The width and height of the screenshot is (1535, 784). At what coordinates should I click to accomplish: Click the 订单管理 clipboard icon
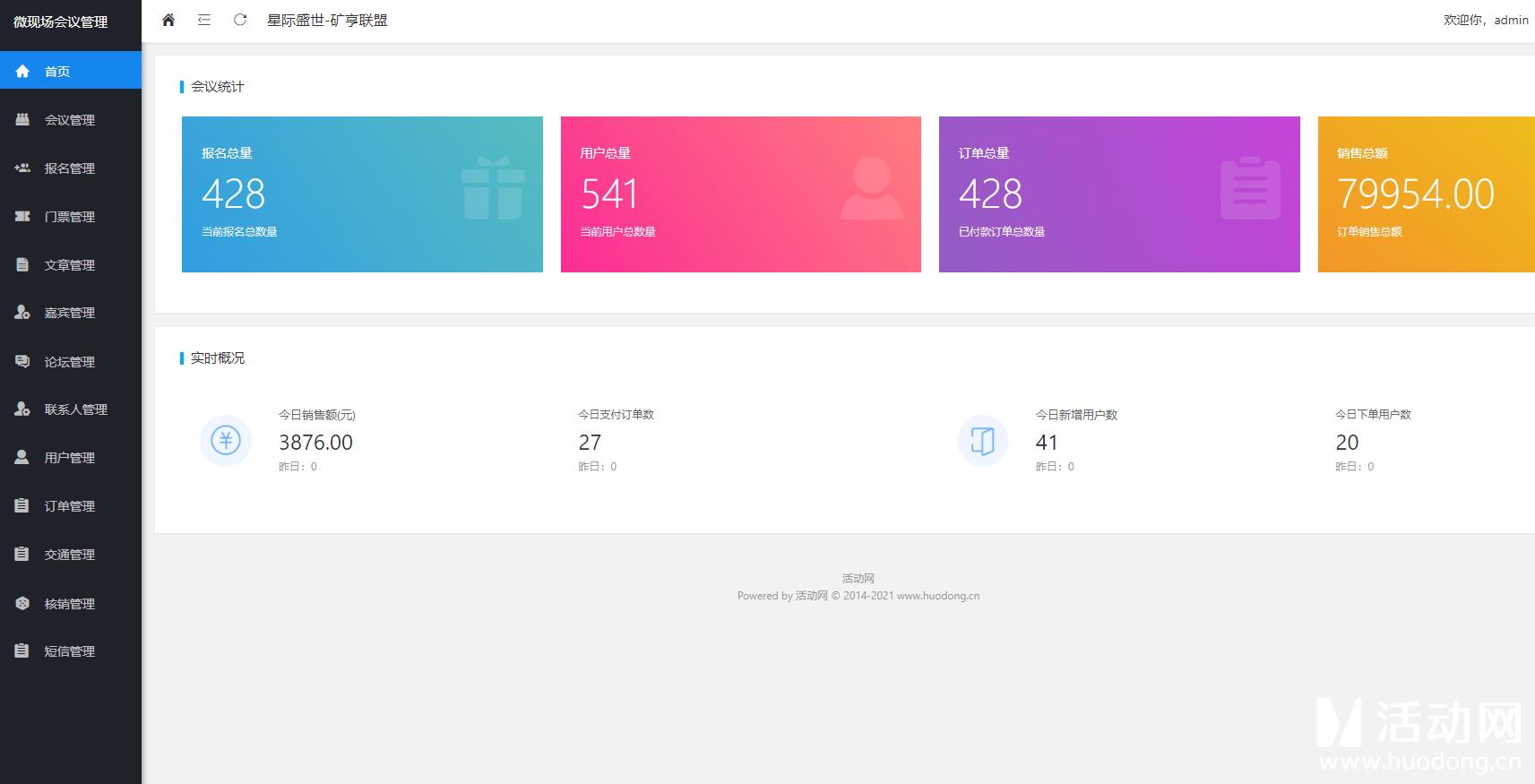point(22,505)
